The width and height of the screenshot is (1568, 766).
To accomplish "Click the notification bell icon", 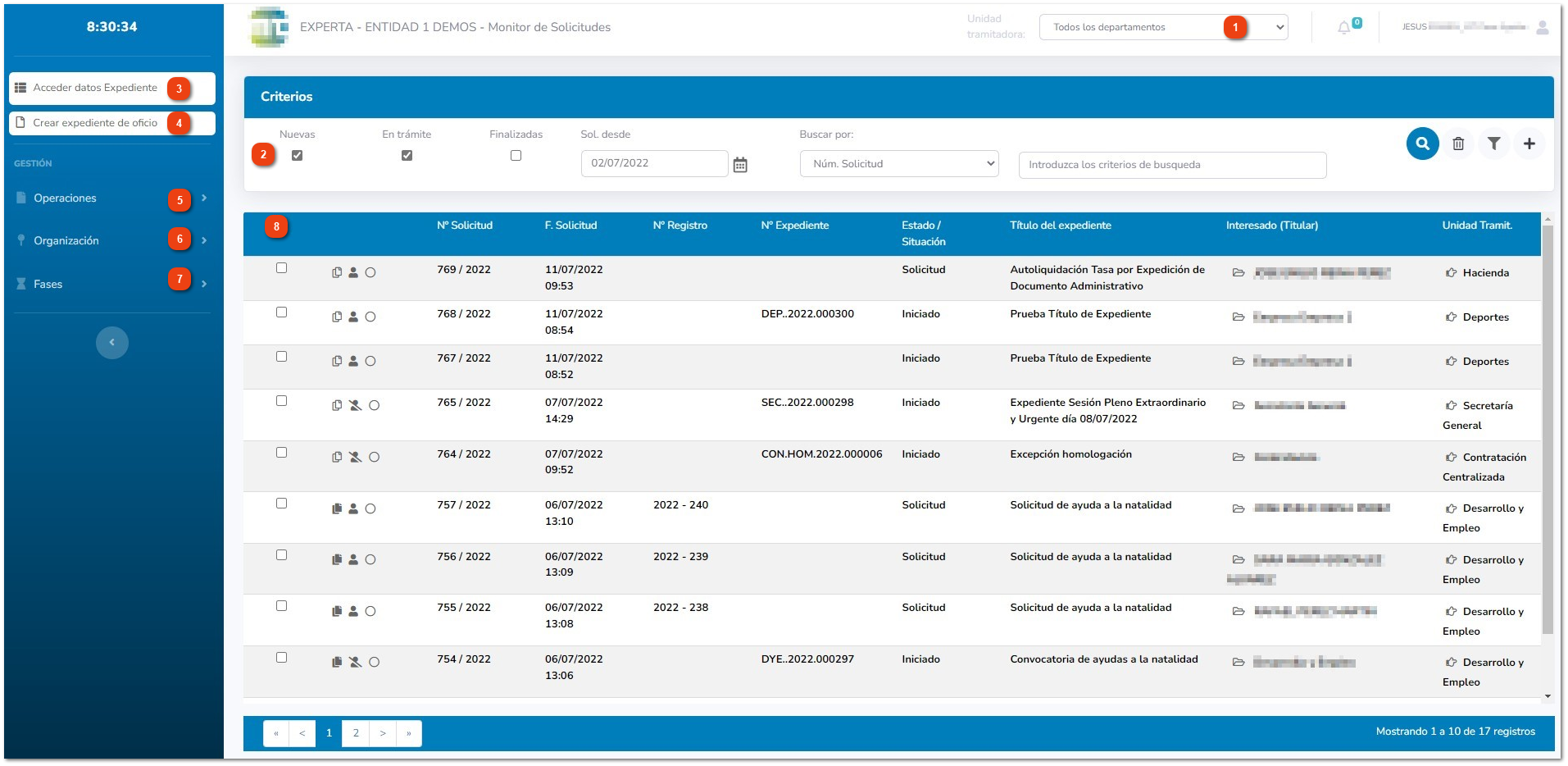I will tap(1343, 28).
